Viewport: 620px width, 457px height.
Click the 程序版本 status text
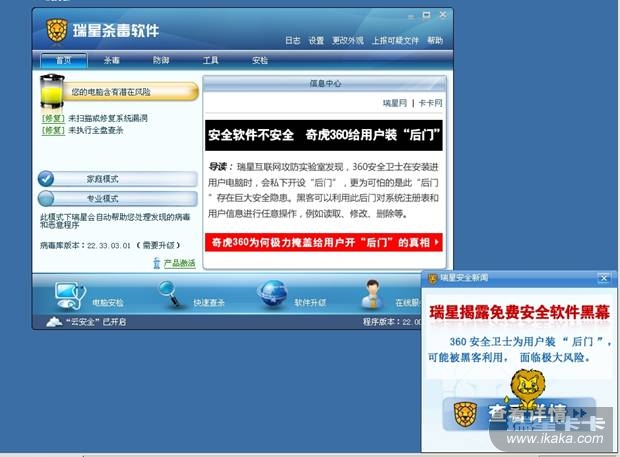pyautogui.click(x=392, y=322)
